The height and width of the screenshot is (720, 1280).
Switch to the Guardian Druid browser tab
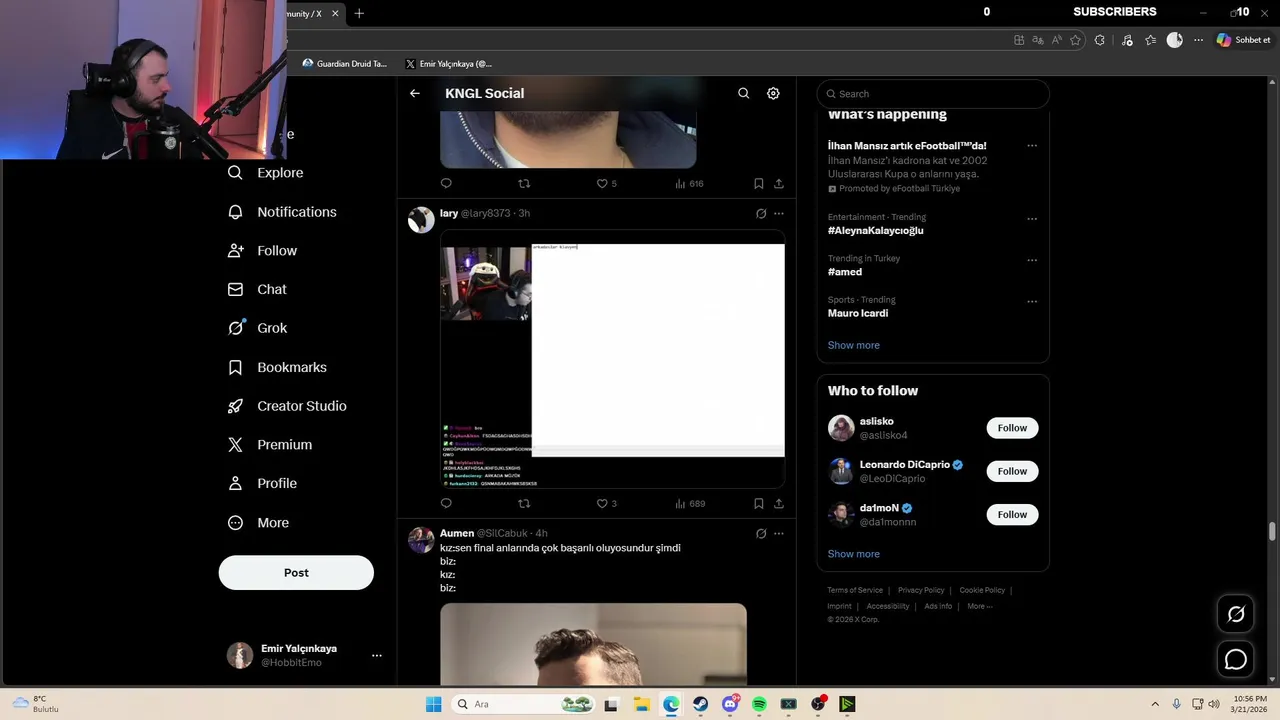[345, 64]
